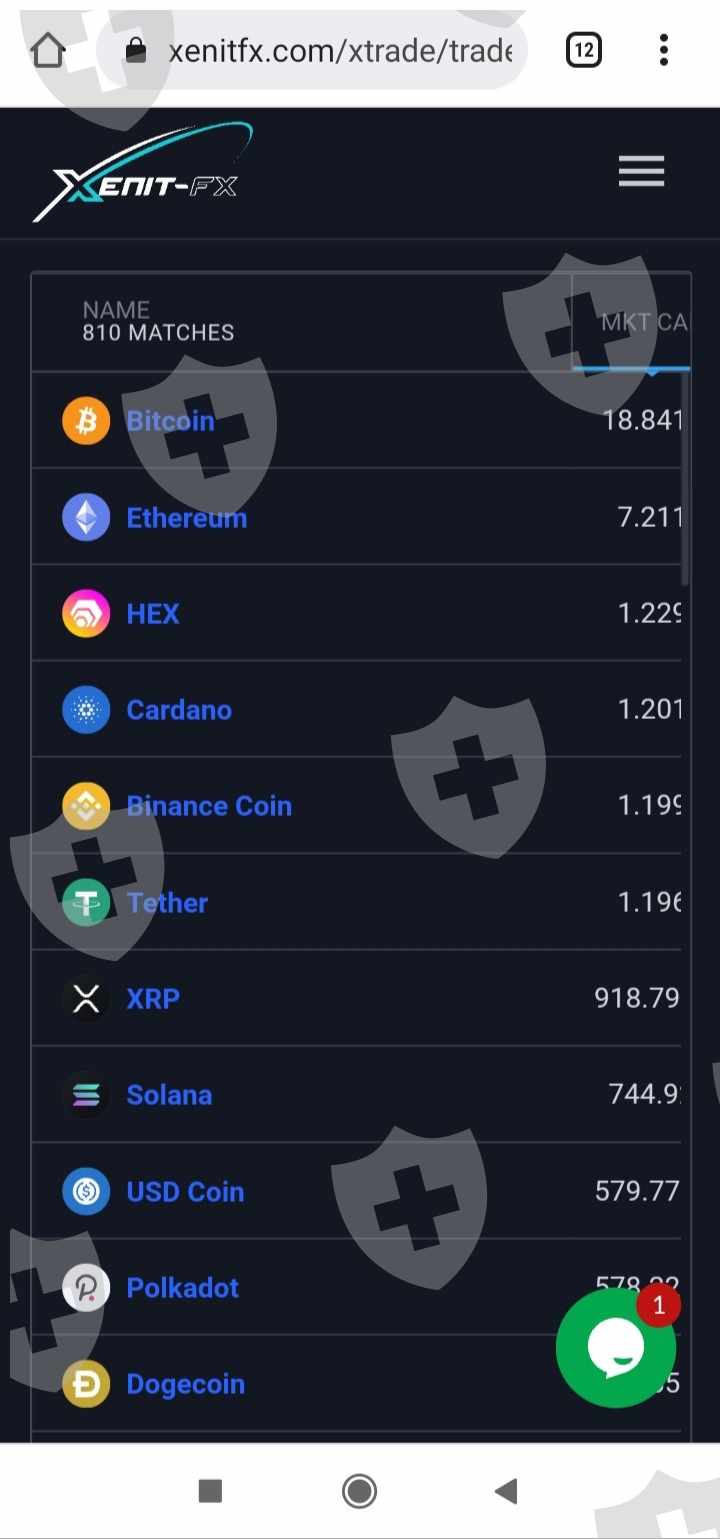Tap the browser home icon
The width and height of the screenshot is (720, 1539).
click(48, 50)
